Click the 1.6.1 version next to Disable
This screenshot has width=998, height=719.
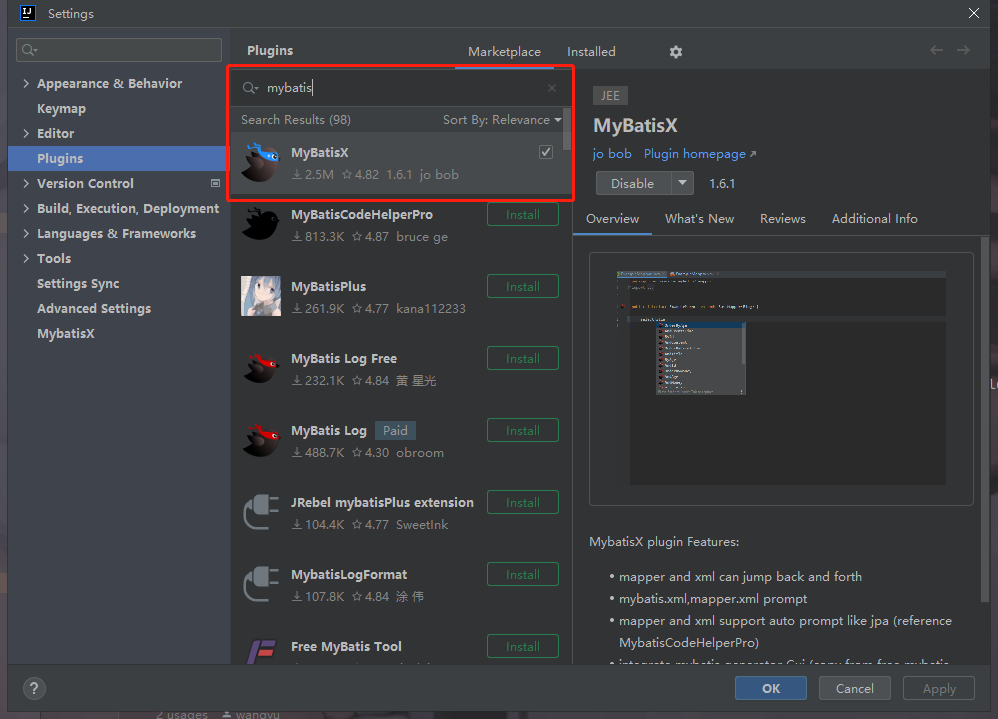tap(722, 183)
